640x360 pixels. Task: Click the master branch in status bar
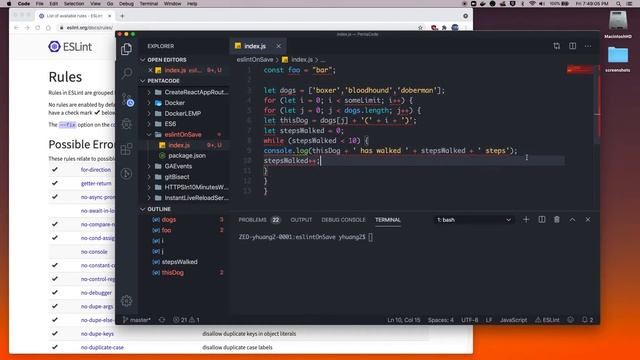(137, 320)
